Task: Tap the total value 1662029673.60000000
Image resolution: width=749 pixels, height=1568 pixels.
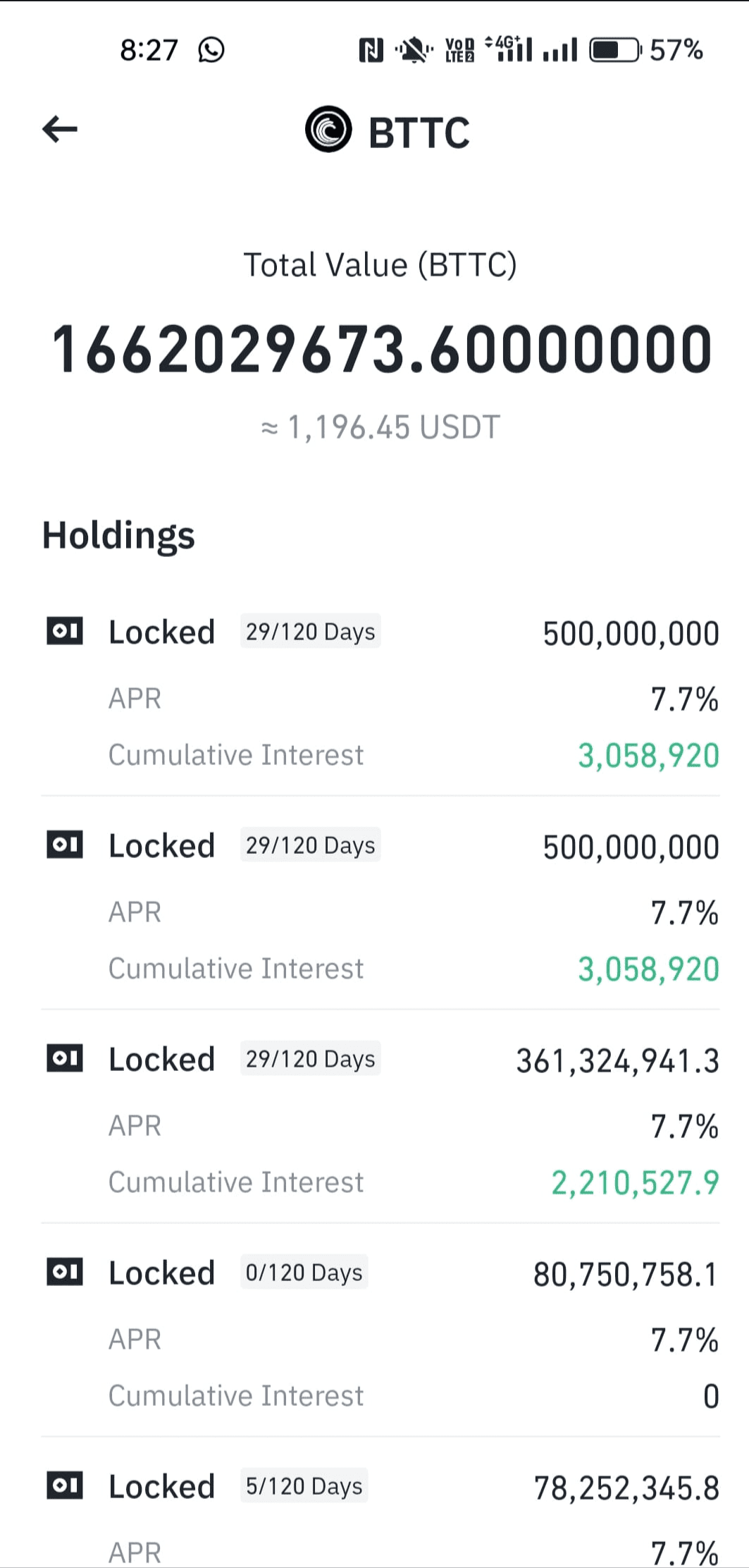Action: [x=382, y=349]
